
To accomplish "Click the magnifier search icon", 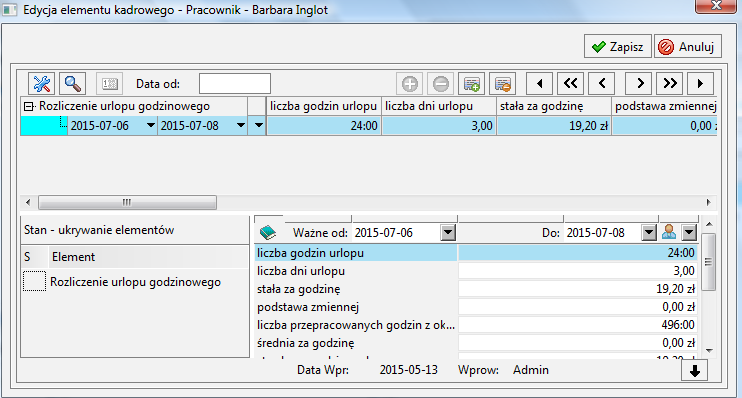I will coord(72,84).
